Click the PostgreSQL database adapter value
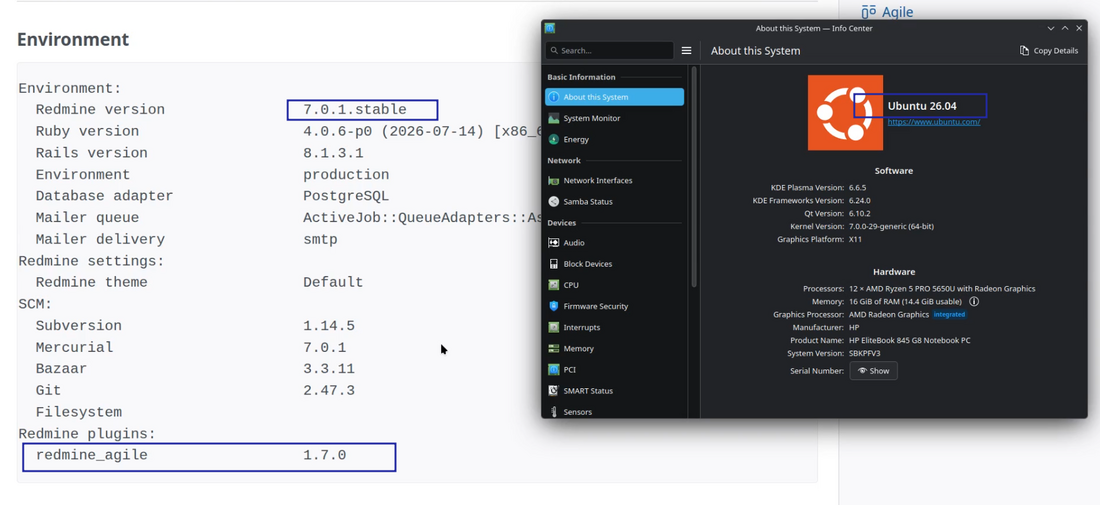Viewport: 1100px width, 505px height. click(x=346, y=196)
